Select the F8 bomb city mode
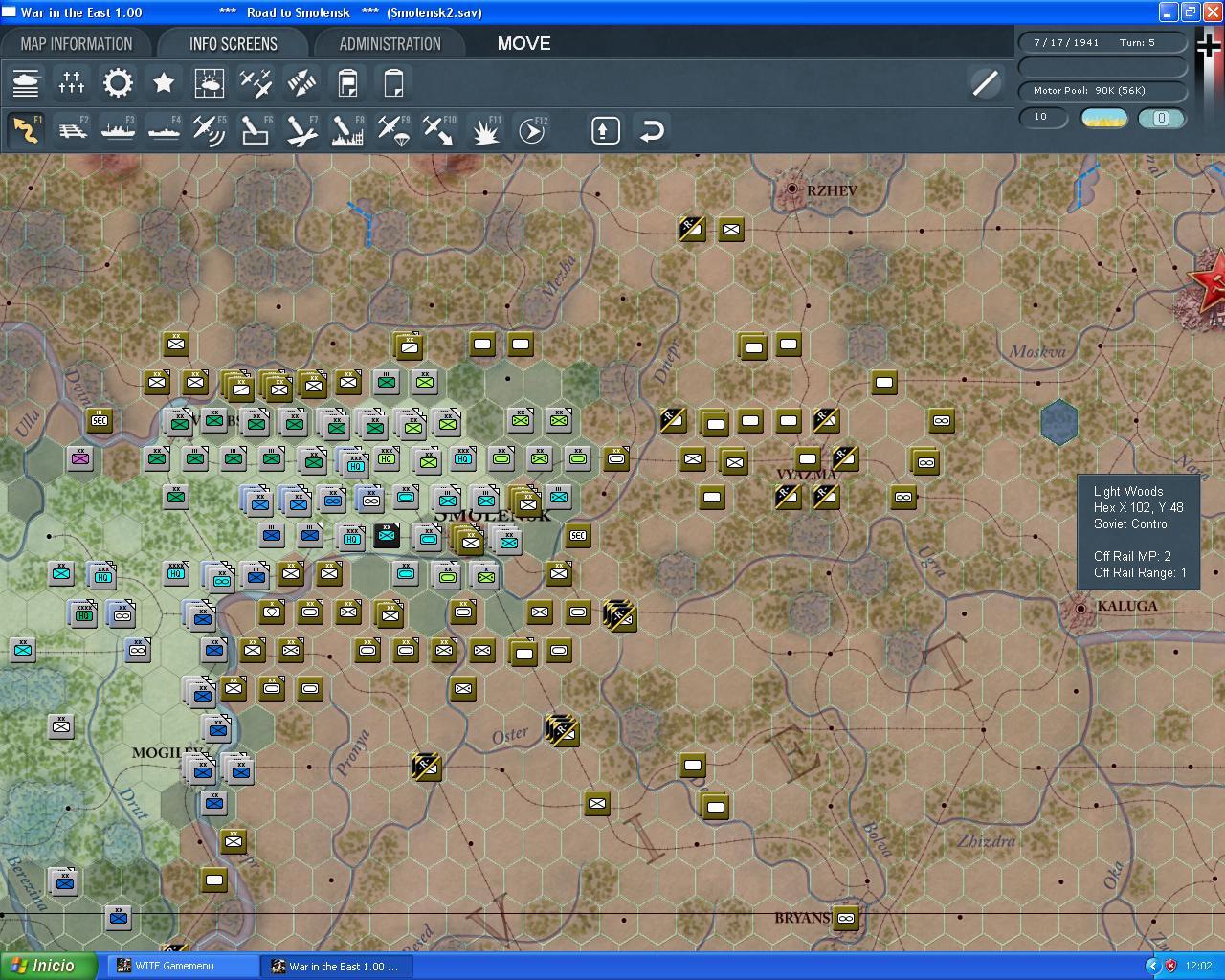This screenshot has width=1225, height=980. coord(347,130)
